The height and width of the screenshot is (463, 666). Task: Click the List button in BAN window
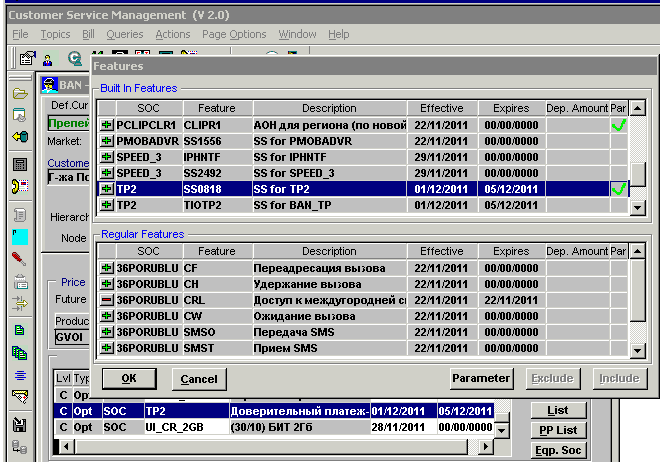pos(558,410)
